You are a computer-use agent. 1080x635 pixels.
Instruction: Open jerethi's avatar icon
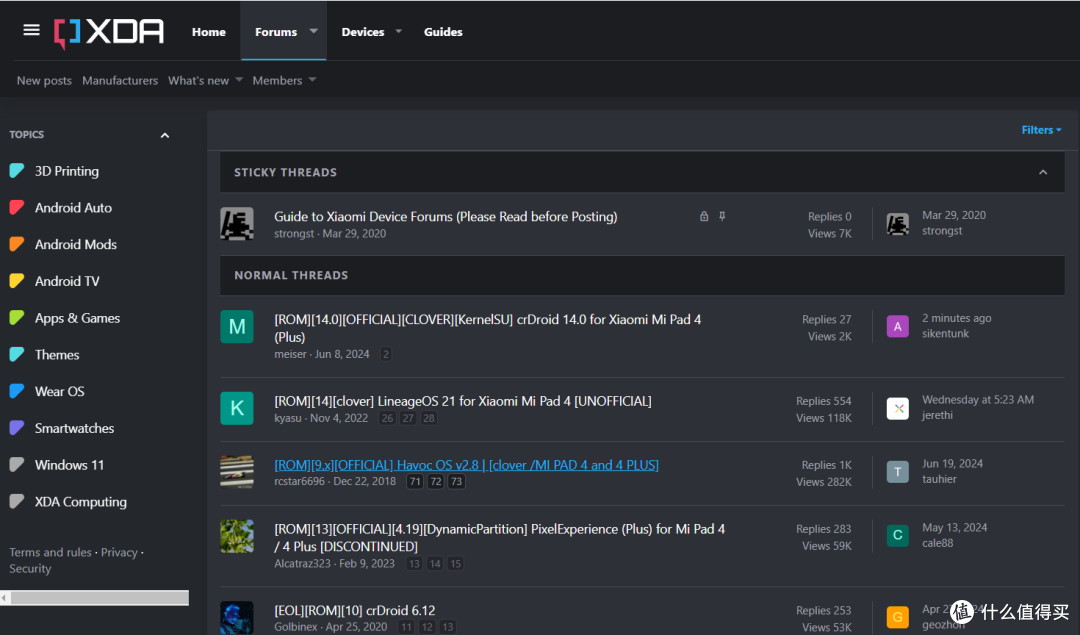[x=897, y=408]
